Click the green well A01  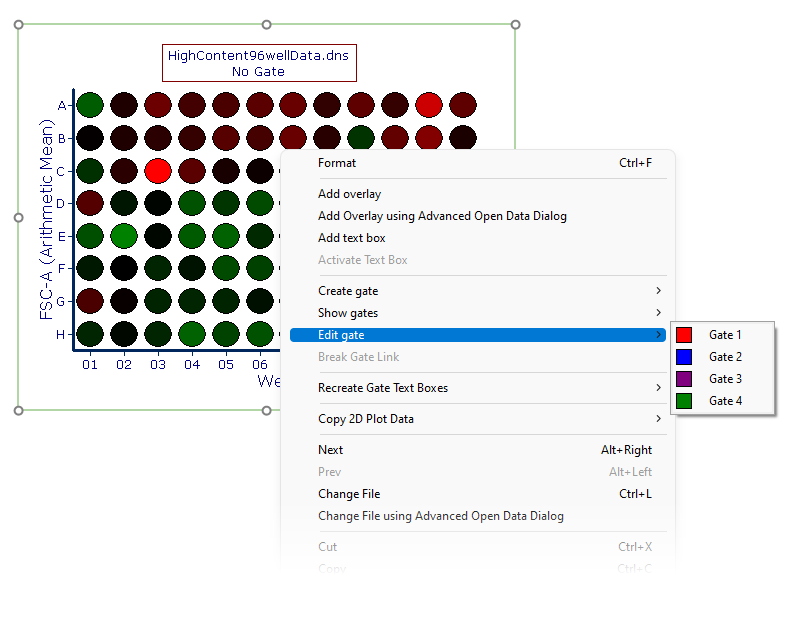[90, 105]
